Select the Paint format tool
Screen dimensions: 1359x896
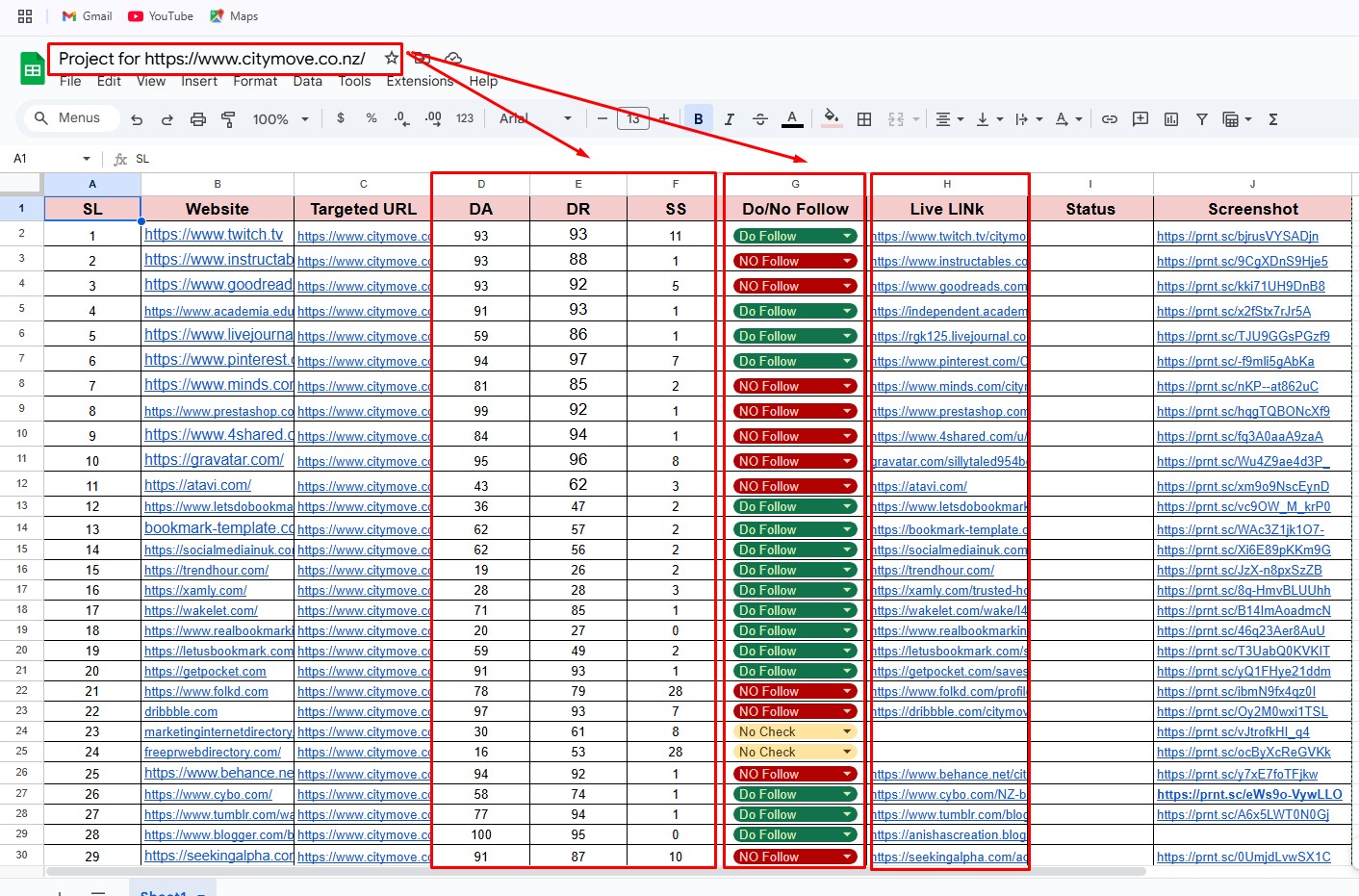click(228, 119)
